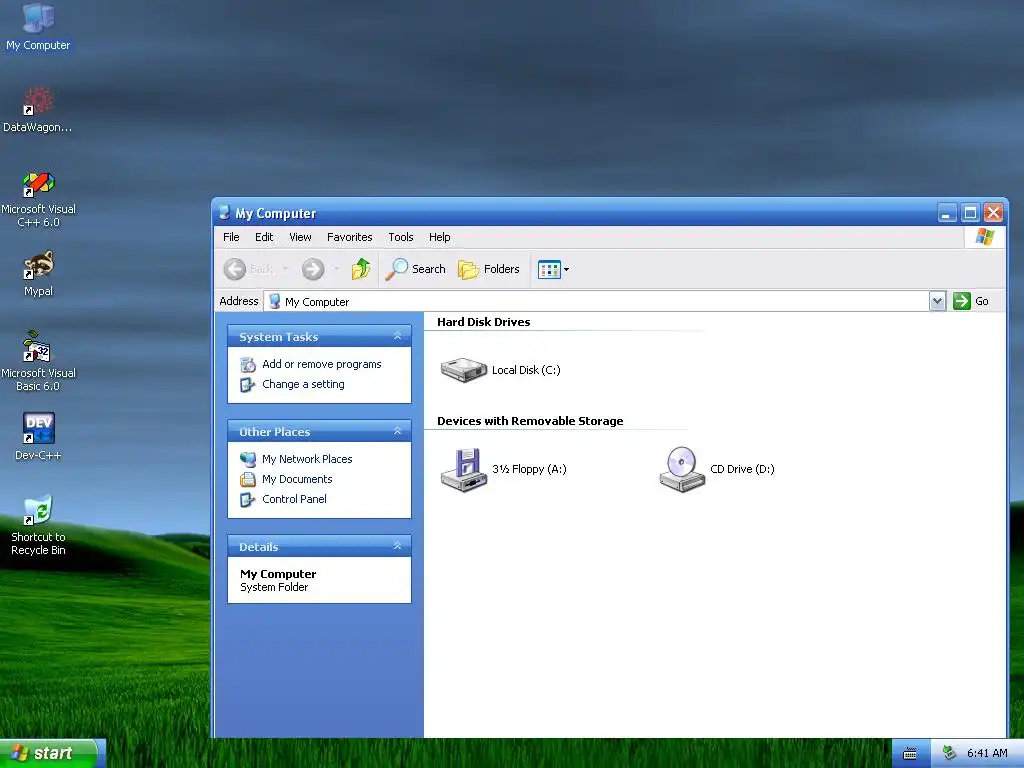Open Control Panel link
Image resolution: width=1024 pixels, height=768 pixels.
[294, 499]
